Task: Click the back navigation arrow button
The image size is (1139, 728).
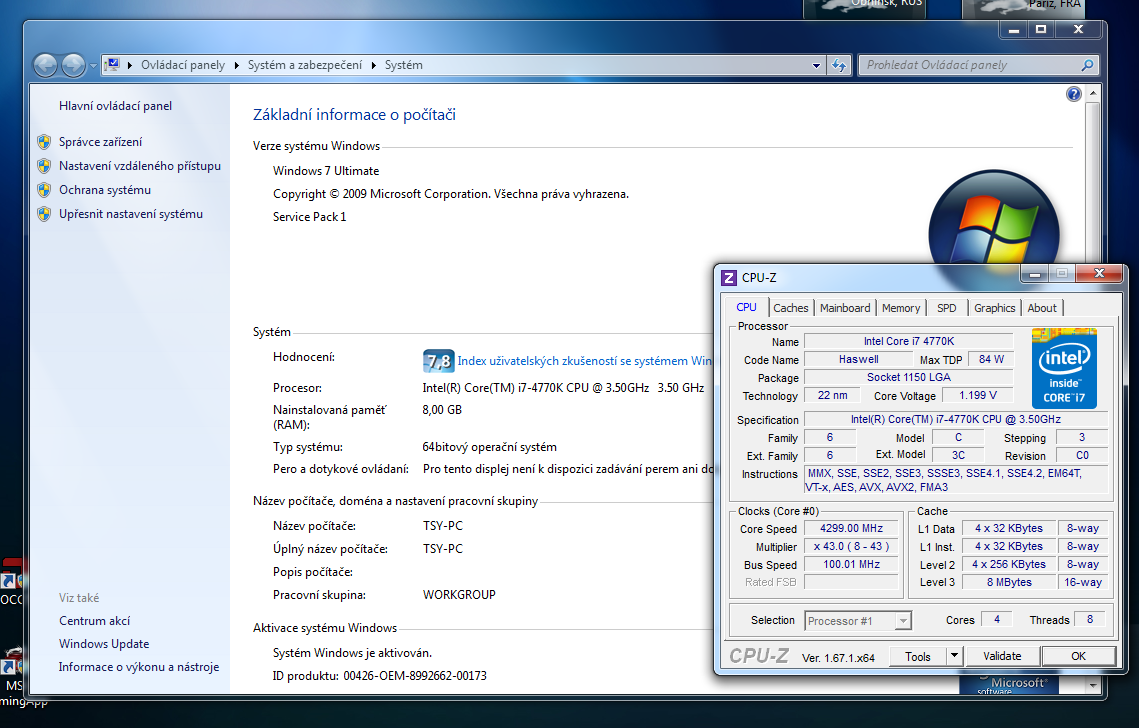Action: point(46,66)
